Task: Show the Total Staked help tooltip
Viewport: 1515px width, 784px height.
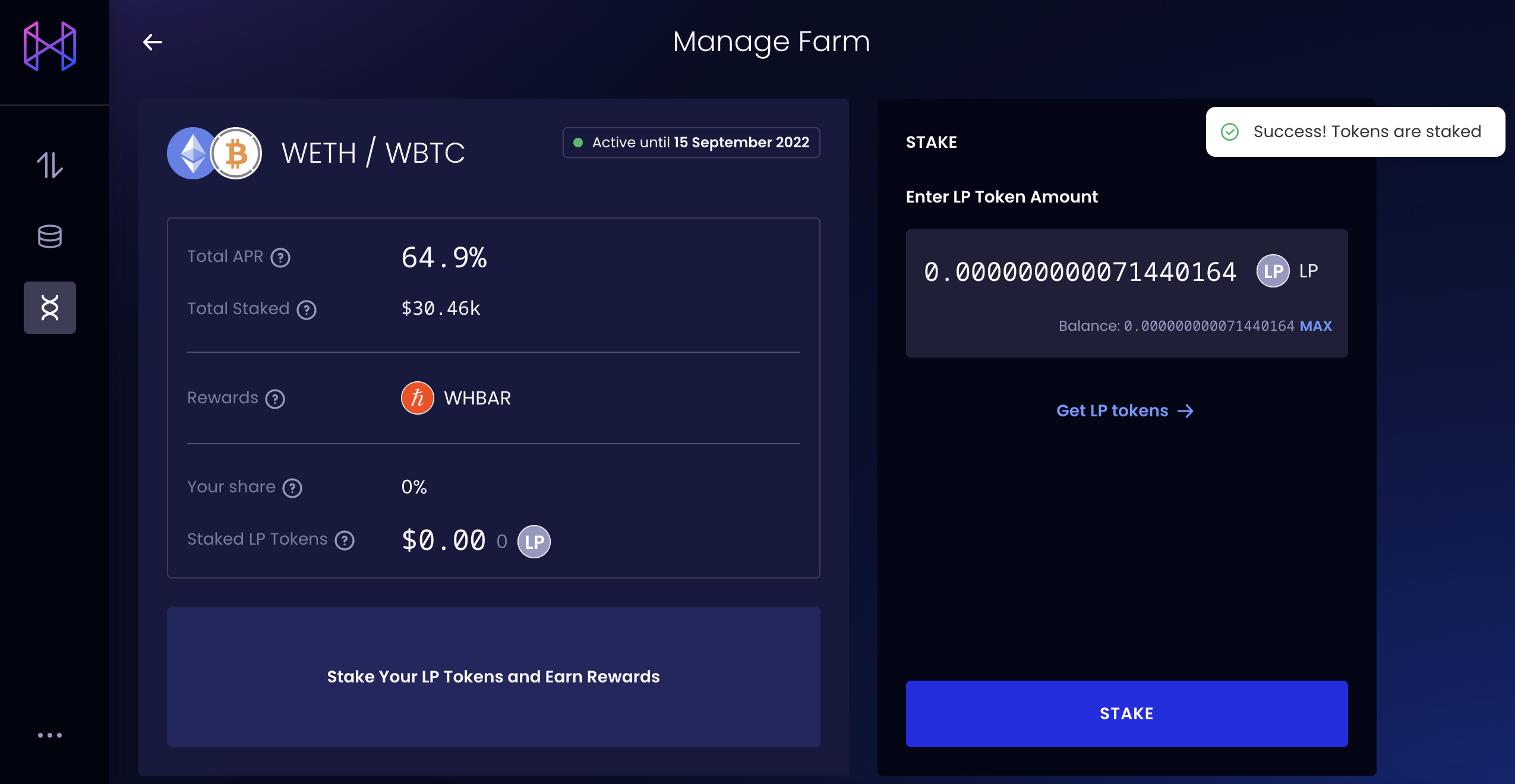Action: tap(307, 309)
